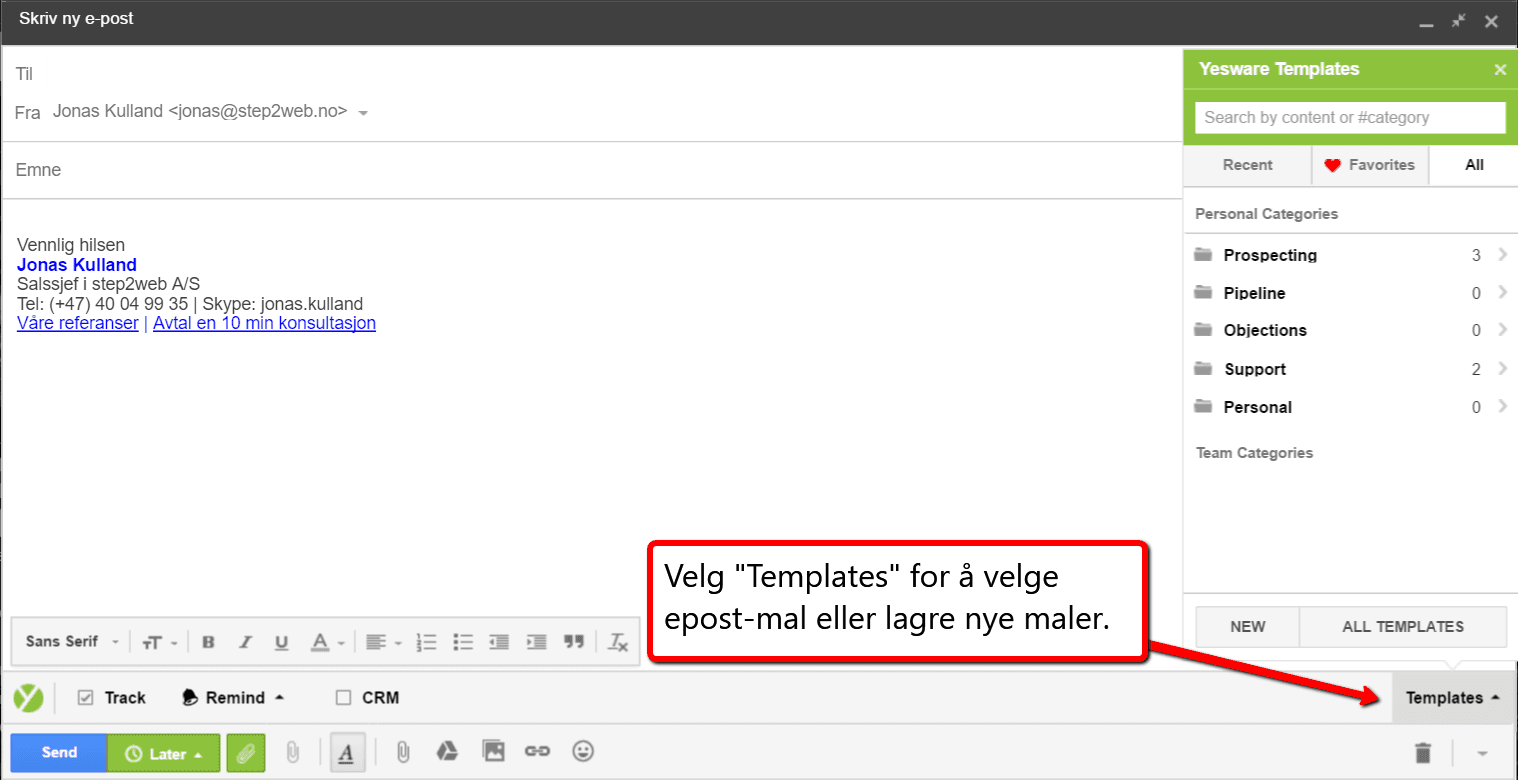Focus the Til recipient field
Screen dimensions: 1518x780
[x=592, y=74]
